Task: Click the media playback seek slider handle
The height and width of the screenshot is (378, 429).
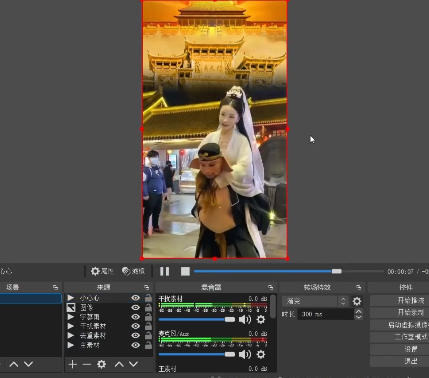Action: (337, 271)
